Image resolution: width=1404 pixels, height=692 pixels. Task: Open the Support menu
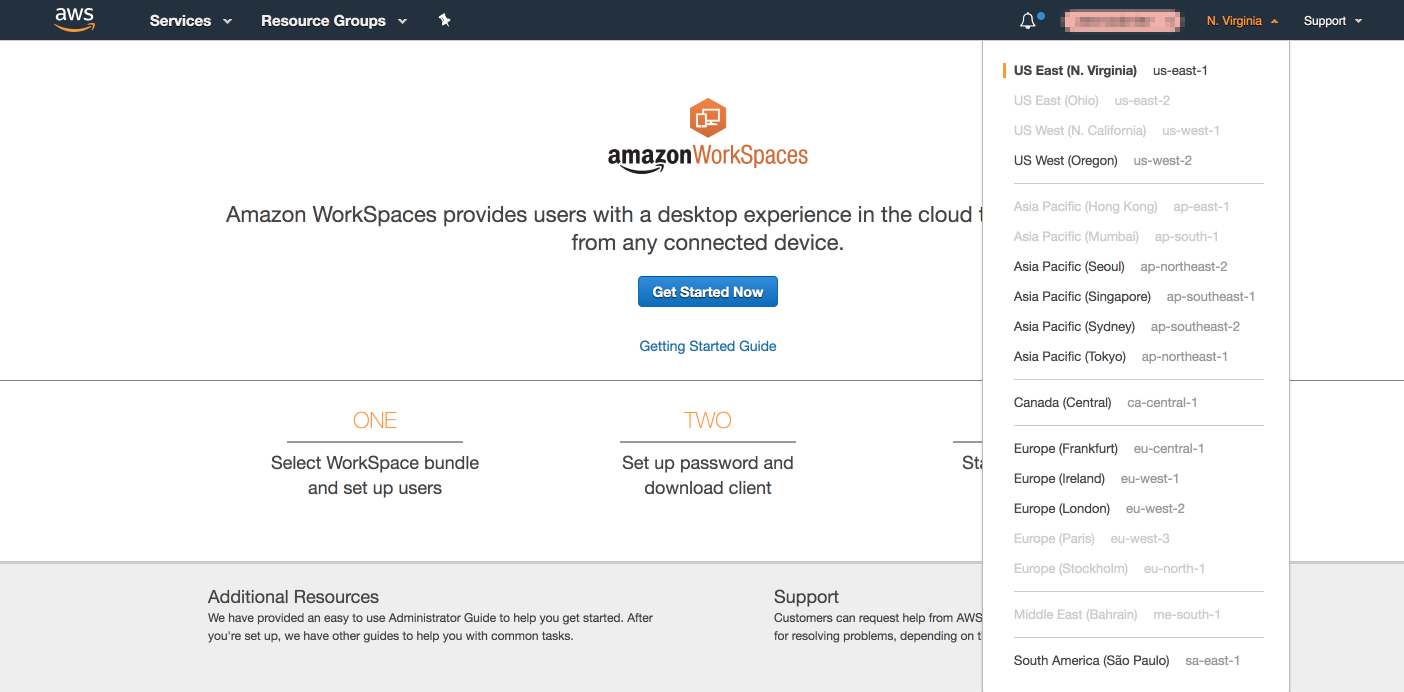point(1332,21)
